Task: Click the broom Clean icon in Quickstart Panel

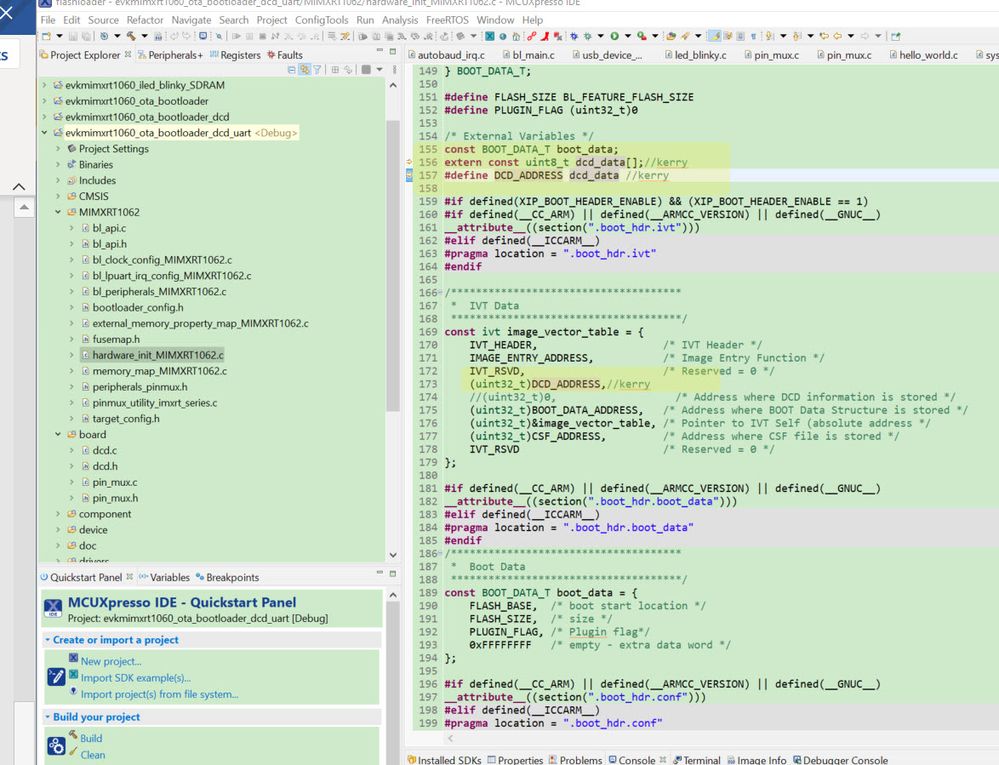Action: coord(73,752)
